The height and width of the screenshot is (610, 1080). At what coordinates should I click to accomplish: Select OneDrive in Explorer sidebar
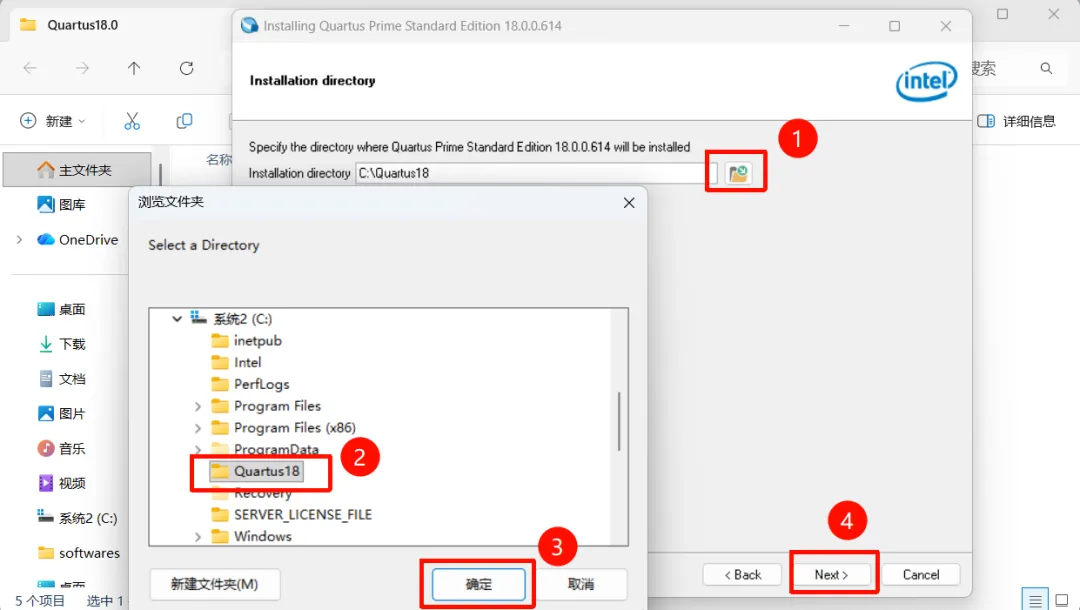[x=77, y=240]
